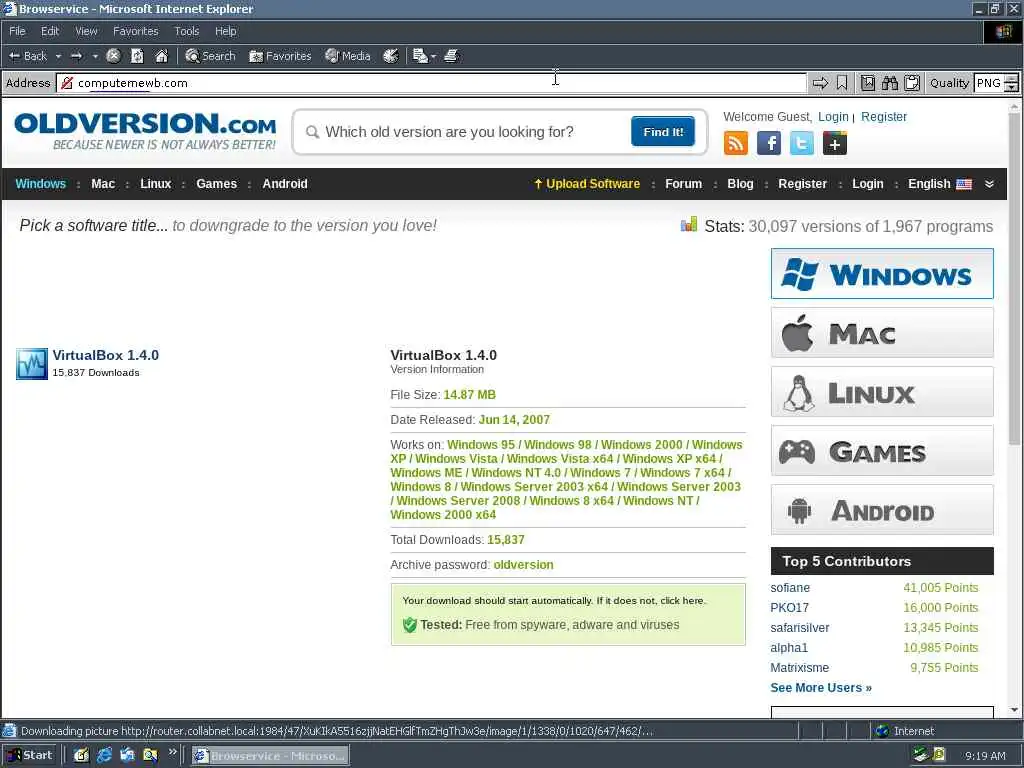This screenshot has width=1024, height=768.
Task: Click the clipboard paste icon
Action: point(912,83)
